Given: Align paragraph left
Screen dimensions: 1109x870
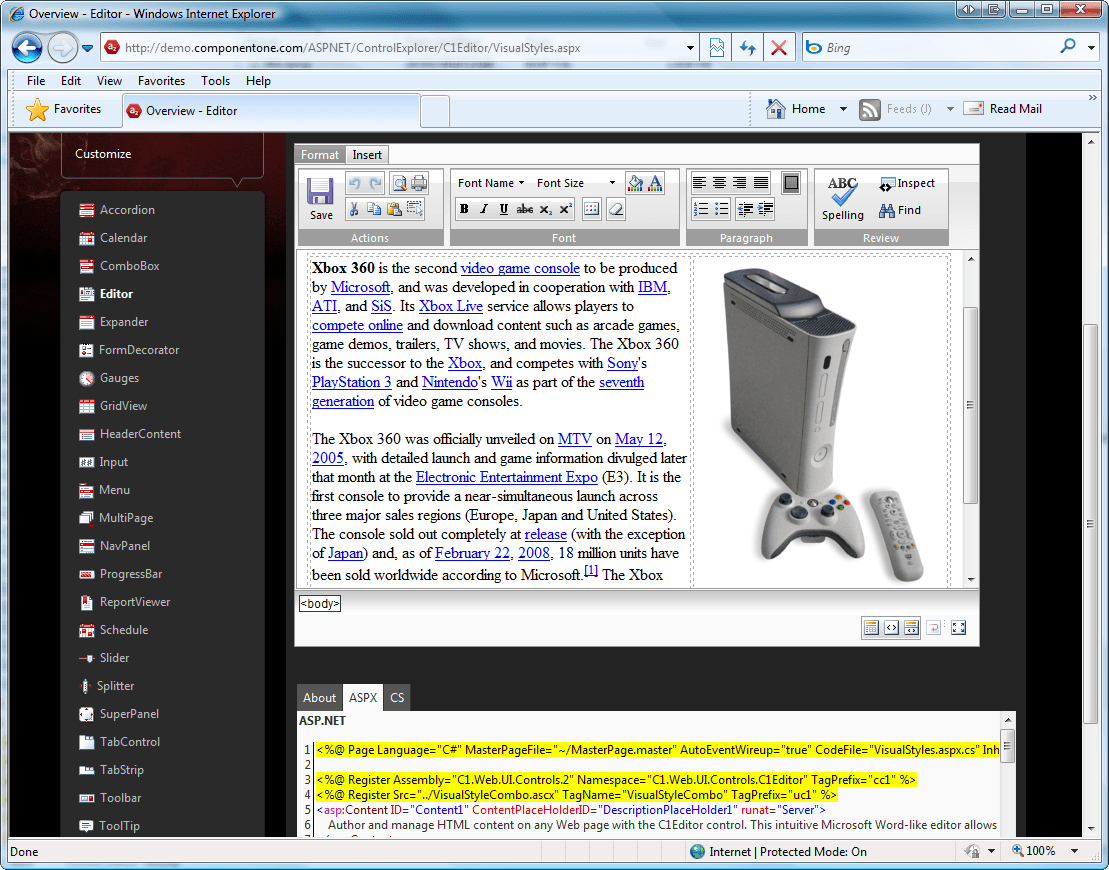Looking at the screenshot, I should [699, 183].
